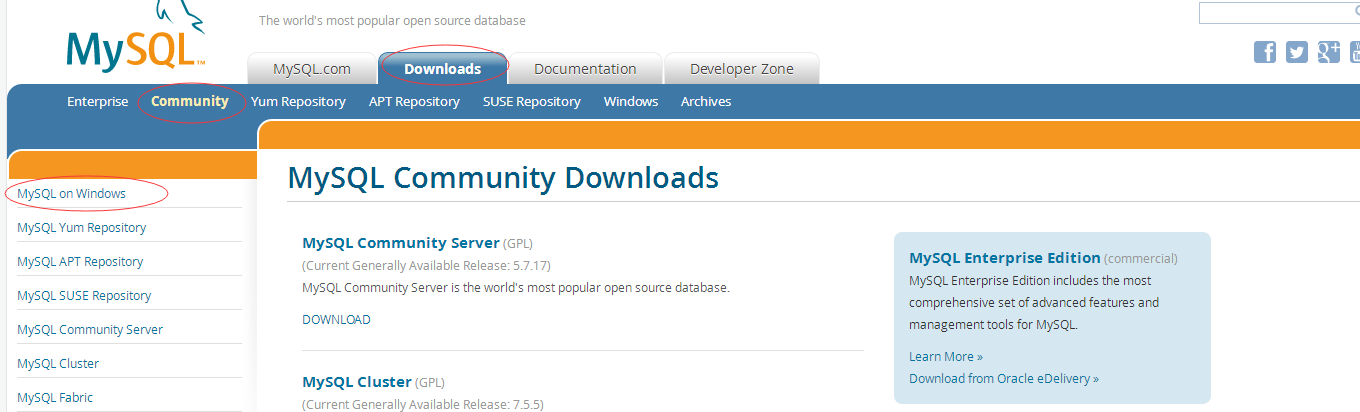Switch to the MySQL.com tab
The image size is (1360, 412).
[312, 69]
